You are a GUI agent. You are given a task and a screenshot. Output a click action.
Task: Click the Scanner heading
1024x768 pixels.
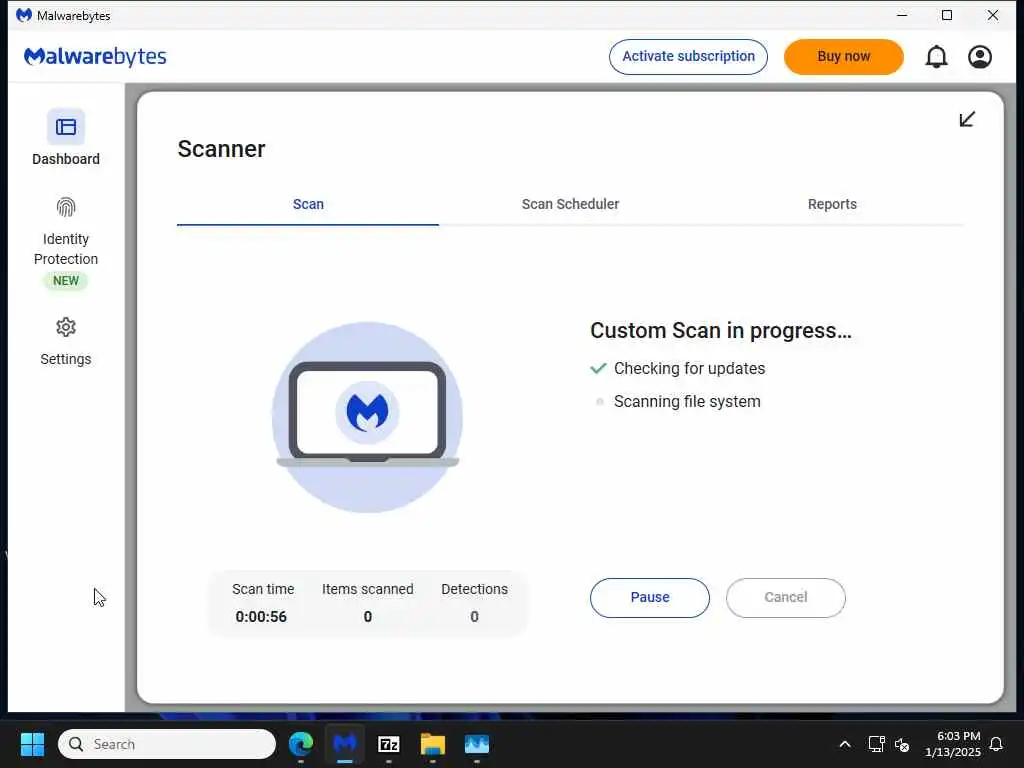tap(221, 149)
